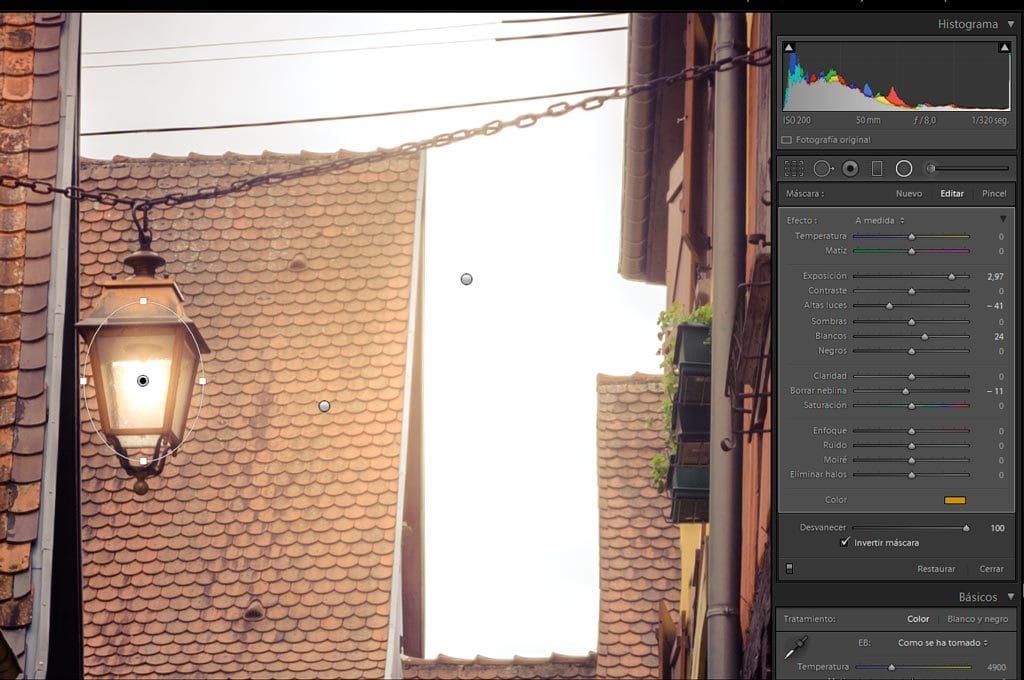
Task: Click the Blancos slider handle
Action: coord(925,337)
